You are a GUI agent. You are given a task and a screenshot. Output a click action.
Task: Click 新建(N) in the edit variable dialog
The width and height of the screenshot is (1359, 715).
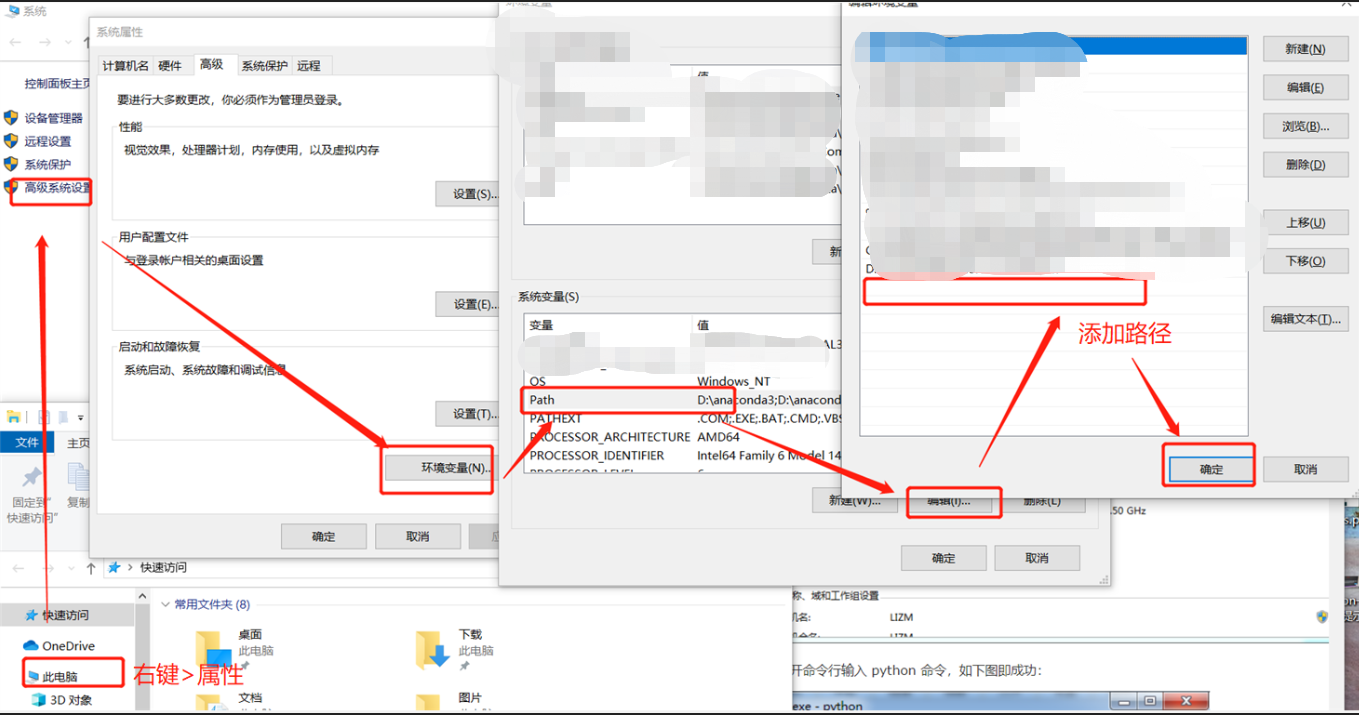click(1305, 49)
